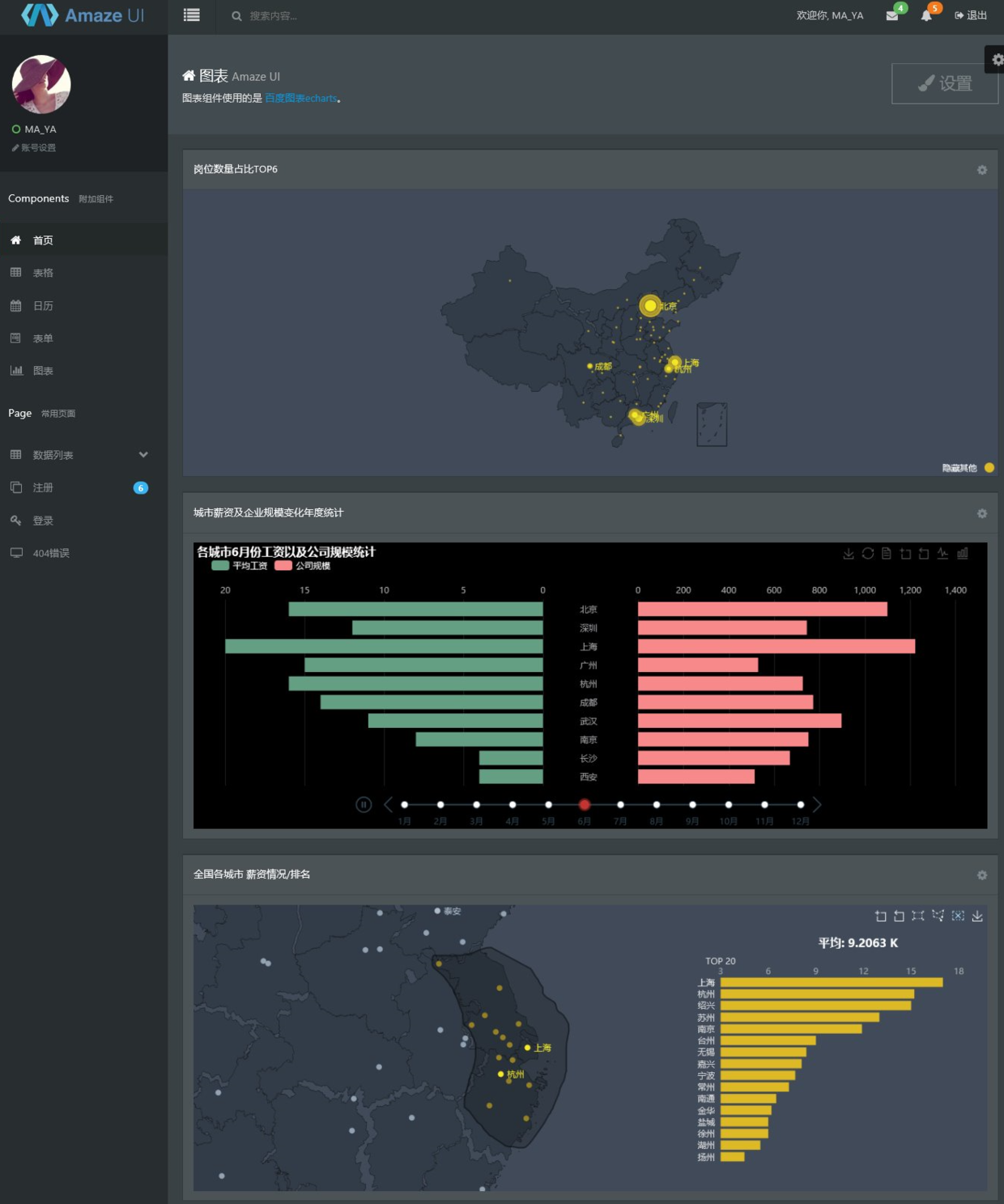Open the mail envelope notifications
This screenshot has height=1204, width=1004.
(x=892, y=15)
